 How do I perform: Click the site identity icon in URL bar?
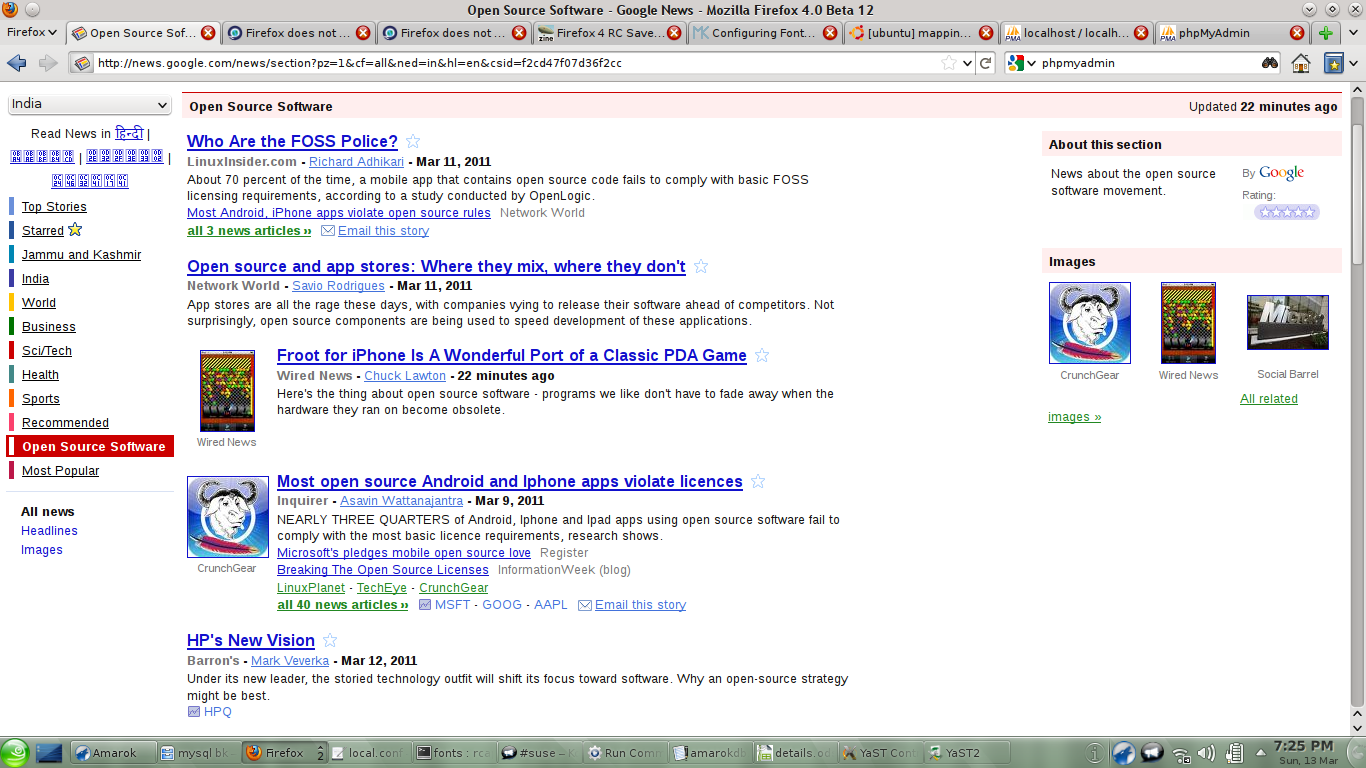(82, 63)
